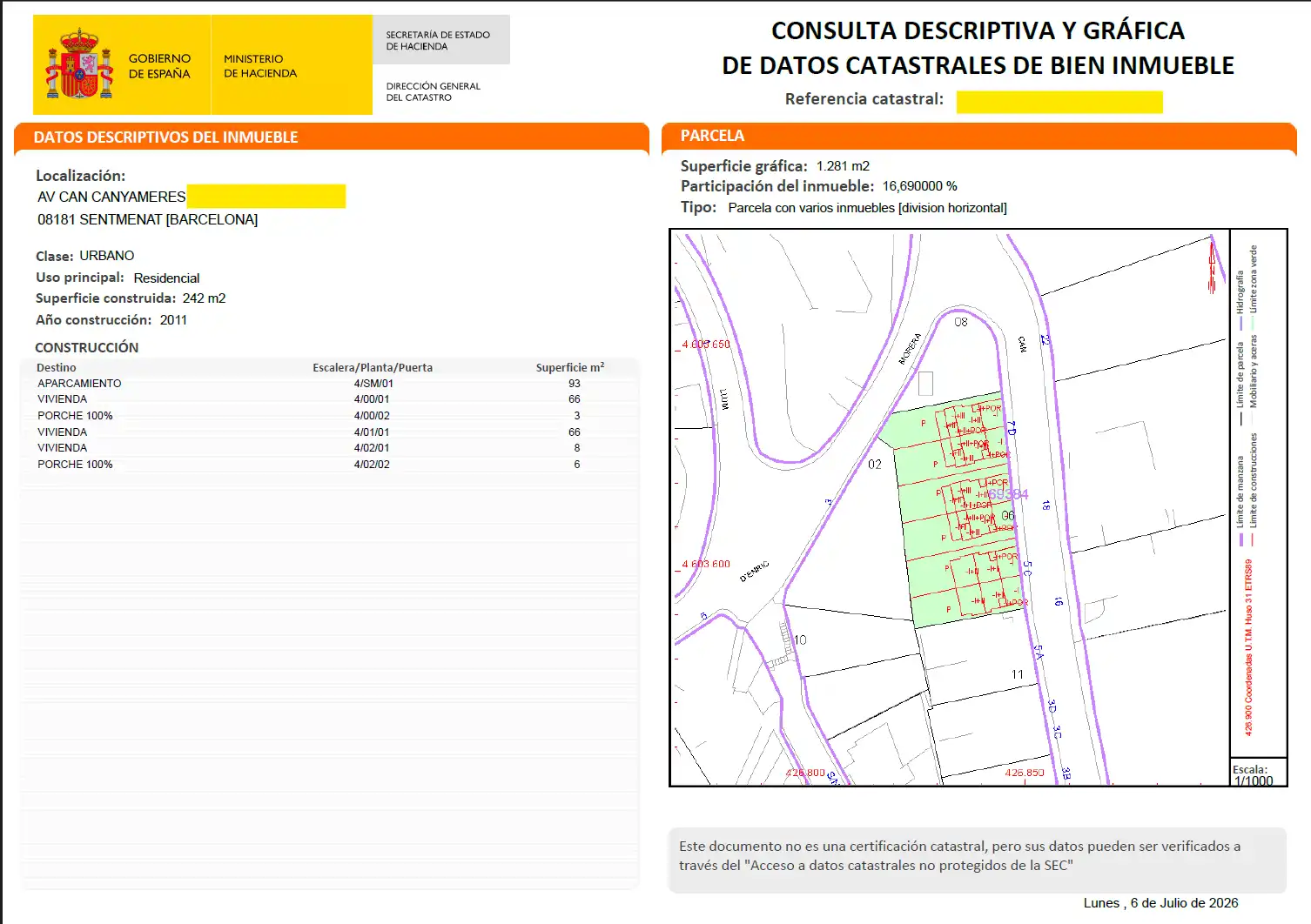Click the 426.800 coordinate label on map
This screenshot has width=1311, height=924.
(x=805, y=773)
